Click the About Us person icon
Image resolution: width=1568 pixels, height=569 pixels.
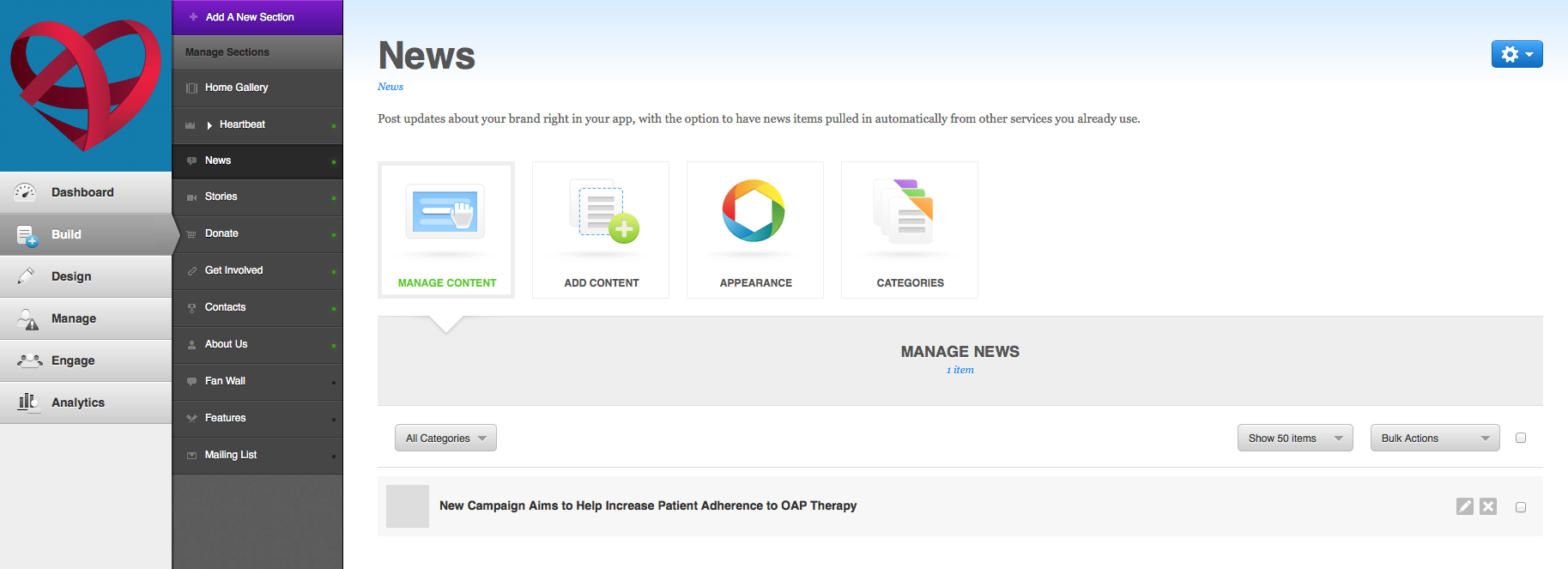coord(191,345)
